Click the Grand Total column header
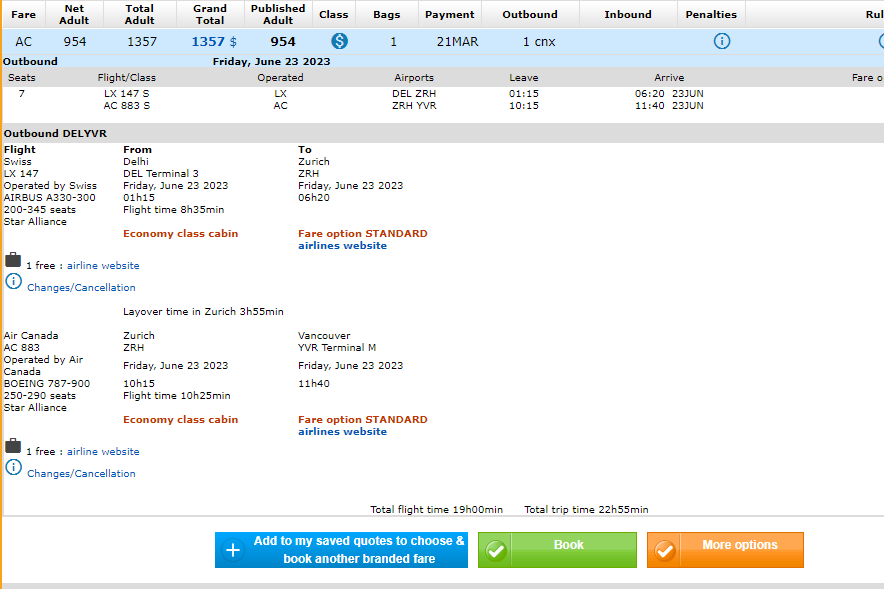This screenshot has width=884, height=589. 209,14
